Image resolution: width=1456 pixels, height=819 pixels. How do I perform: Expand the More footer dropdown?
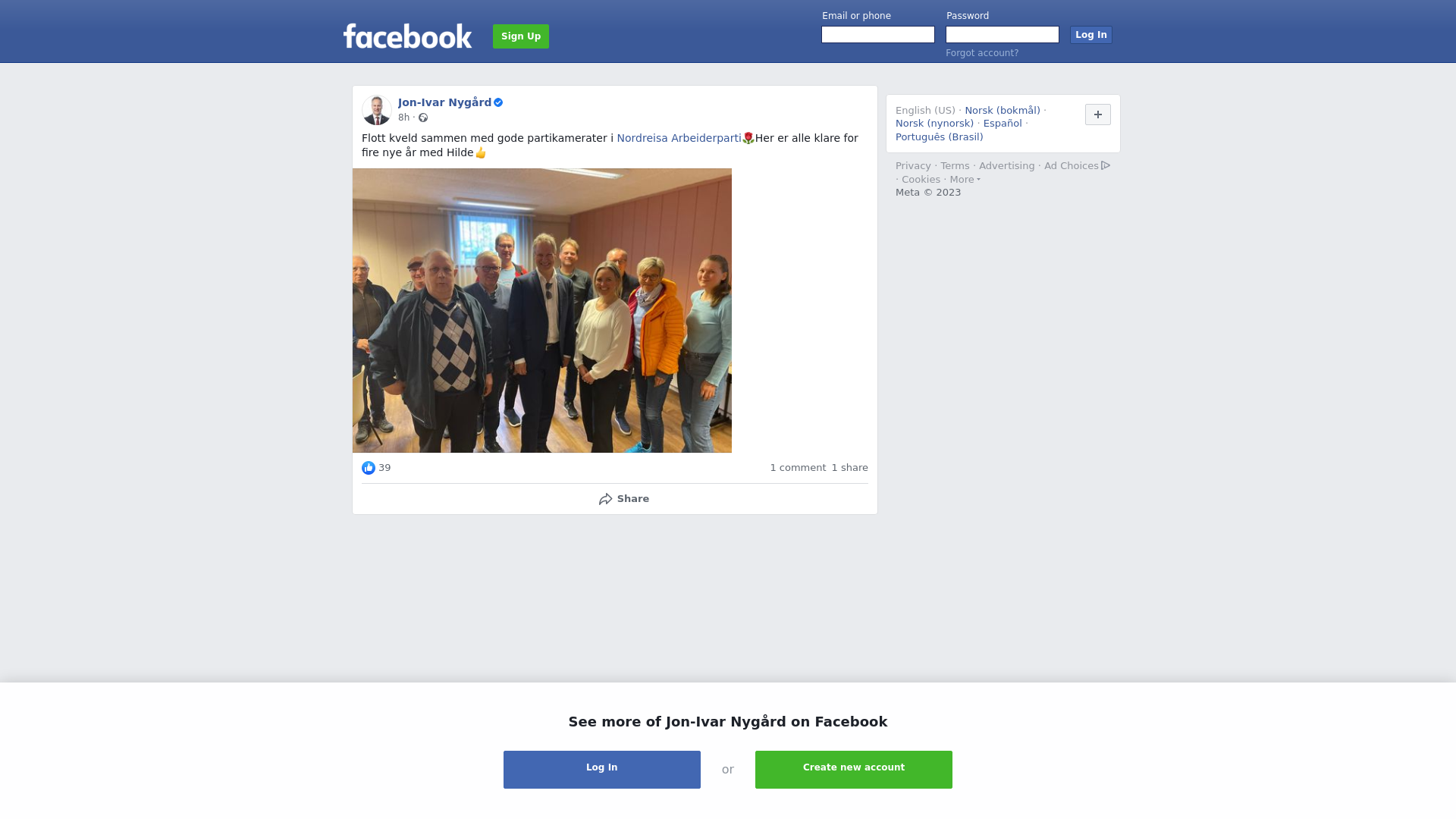tap(965, 180)
